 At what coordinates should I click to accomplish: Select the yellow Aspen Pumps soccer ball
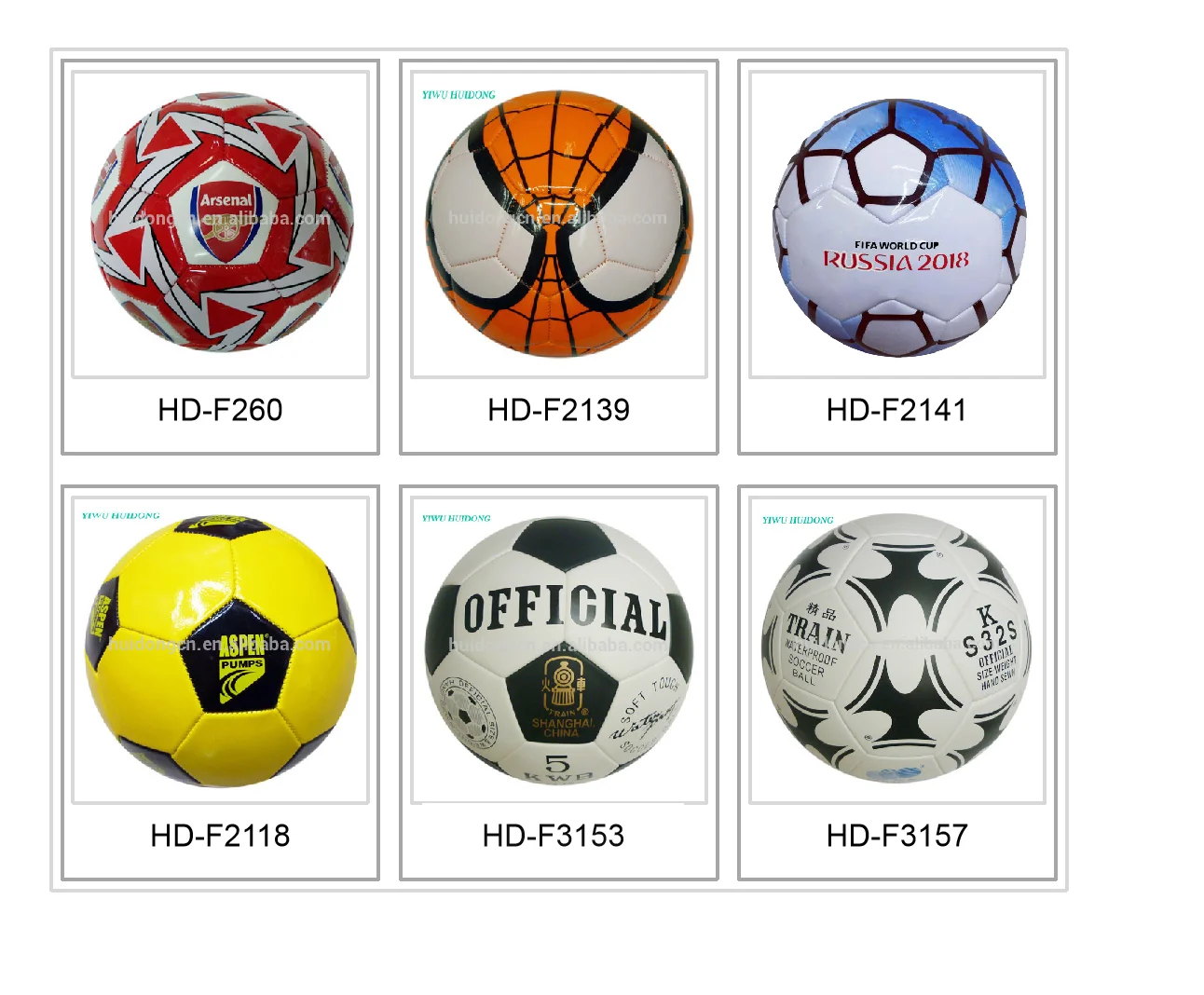(x=221, y=649)
